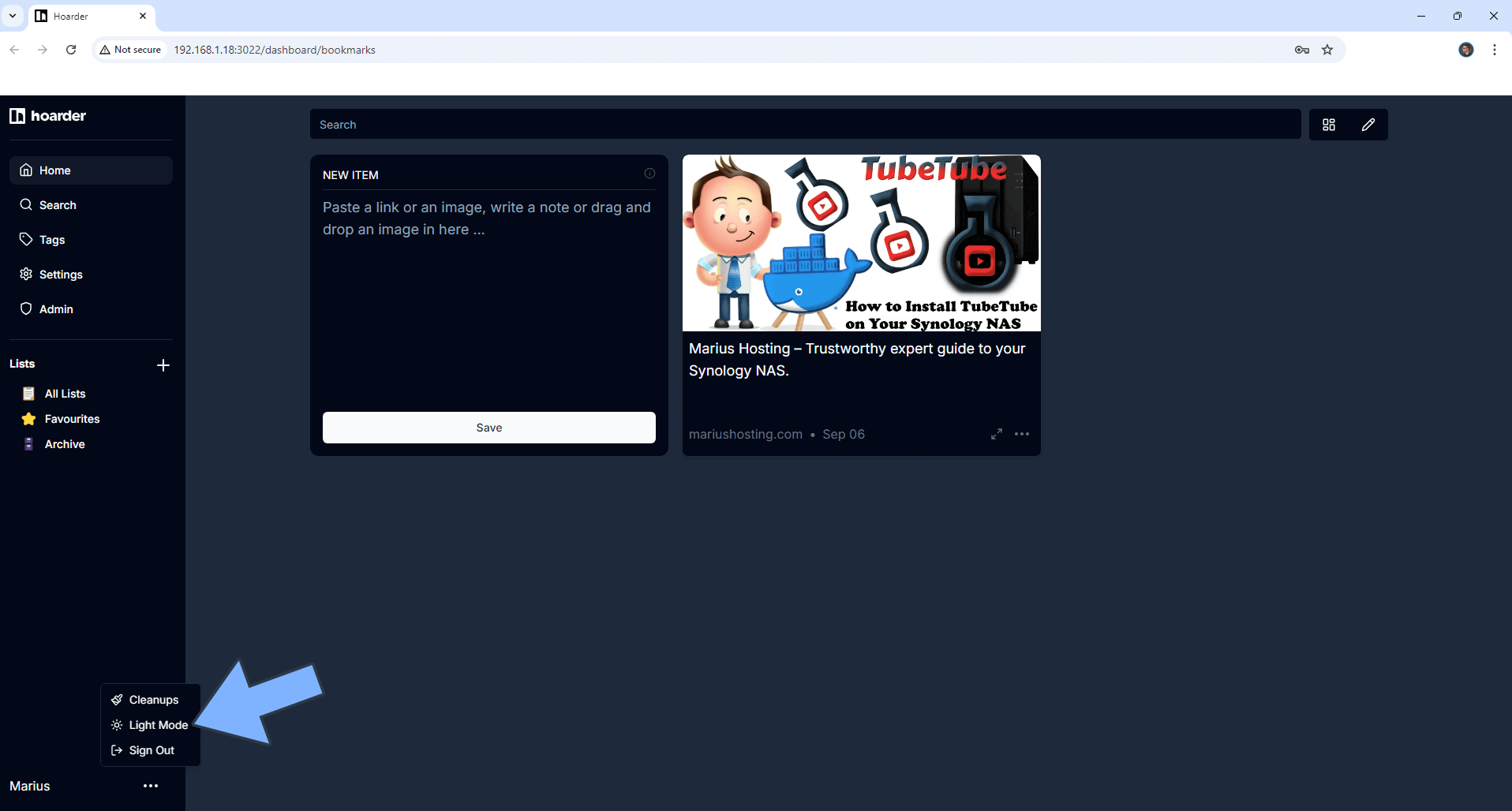Toggle user menu with Marius ellipsis
This screenshot has height=811, width=1512.
point(151,786)
